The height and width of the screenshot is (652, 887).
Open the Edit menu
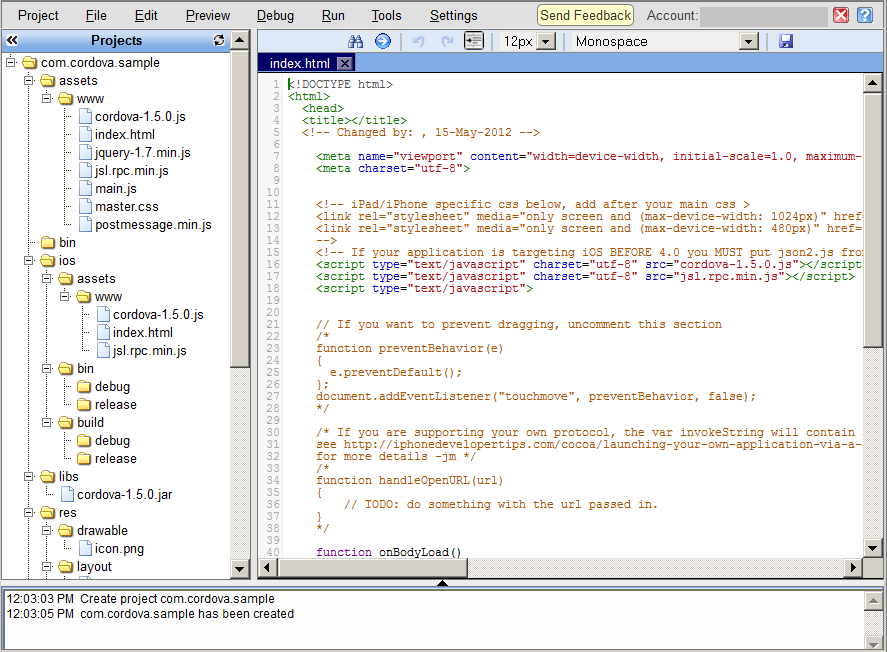pyautogui.click(x=146, y=15)
